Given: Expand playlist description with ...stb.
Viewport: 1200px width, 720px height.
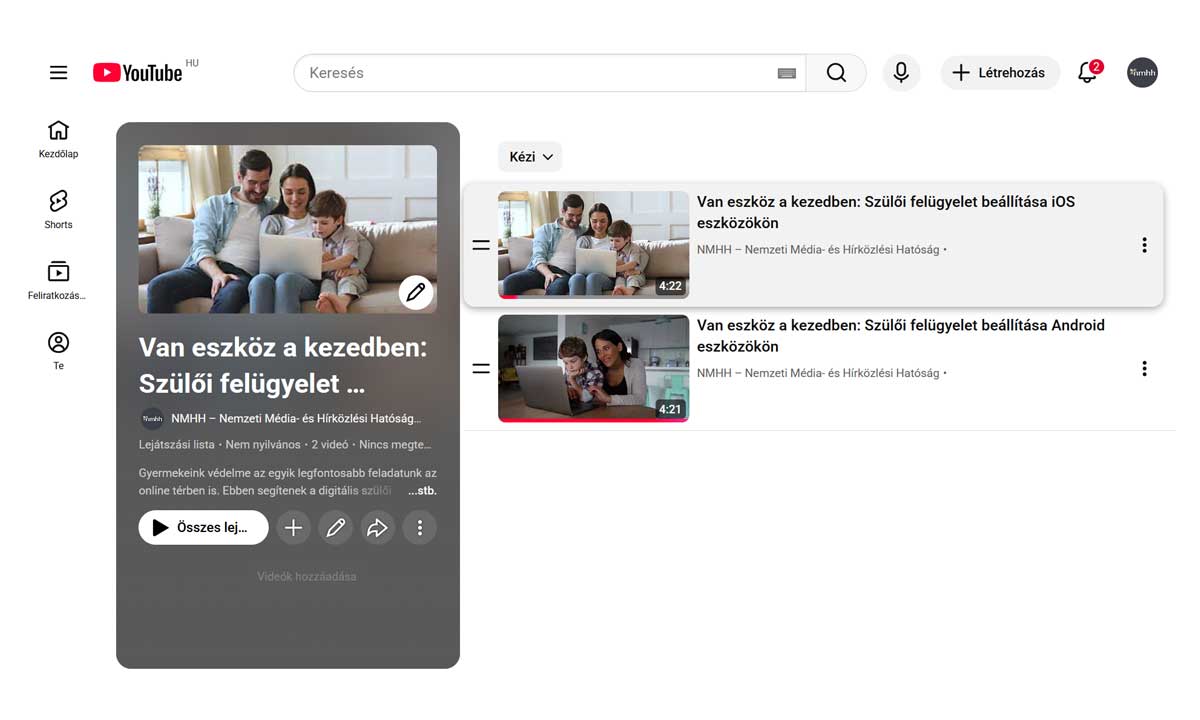Looking at the screenshot, I should [422, 491].
